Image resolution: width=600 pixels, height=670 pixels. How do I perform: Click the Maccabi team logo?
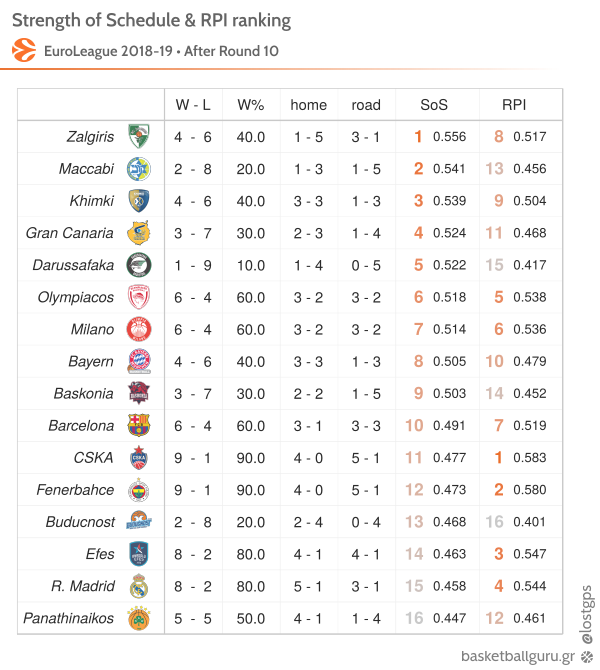tap(139, 169)
